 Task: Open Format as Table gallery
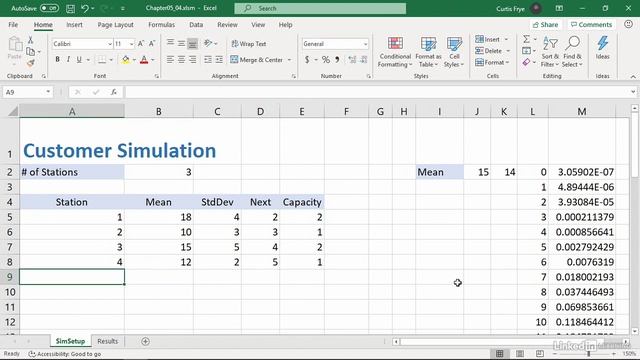[x=428, y=52]
